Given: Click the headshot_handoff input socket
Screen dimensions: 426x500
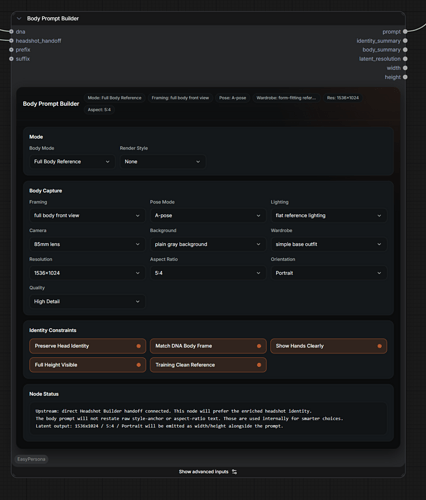Looking at the screenshot, I should click(11, 41).
